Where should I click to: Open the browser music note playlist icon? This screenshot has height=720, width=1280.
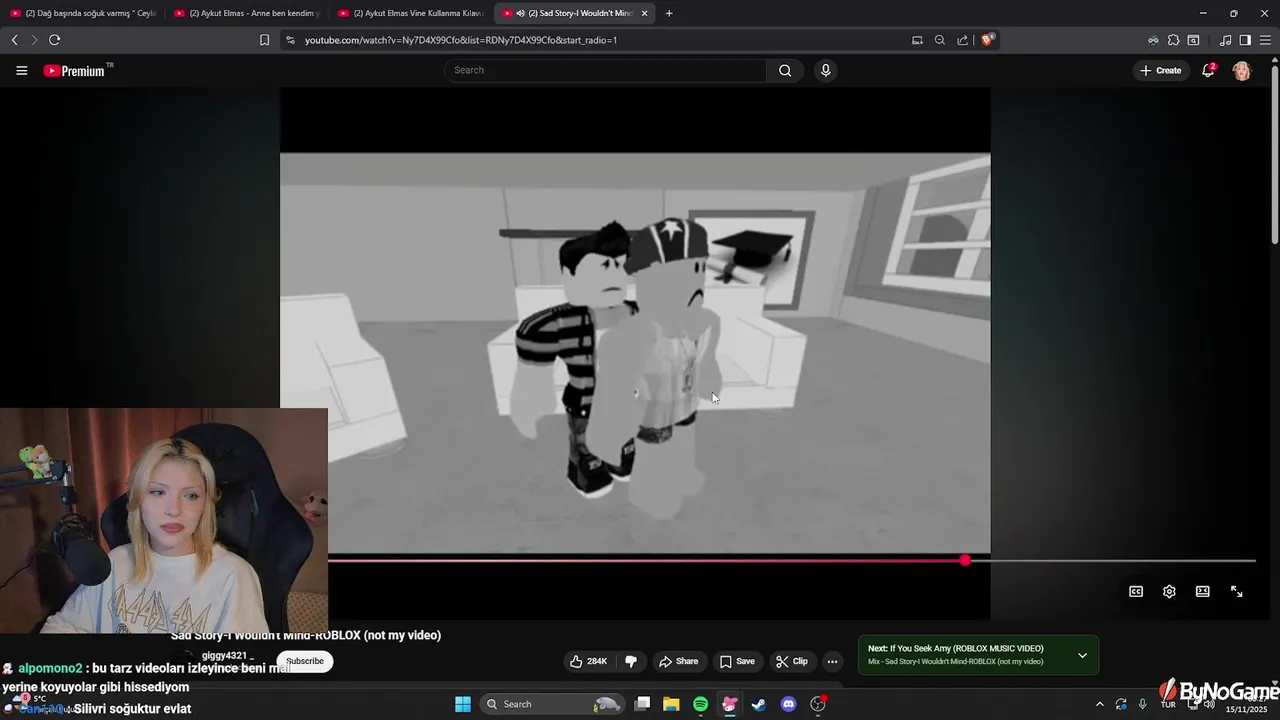pos(1225,40)
